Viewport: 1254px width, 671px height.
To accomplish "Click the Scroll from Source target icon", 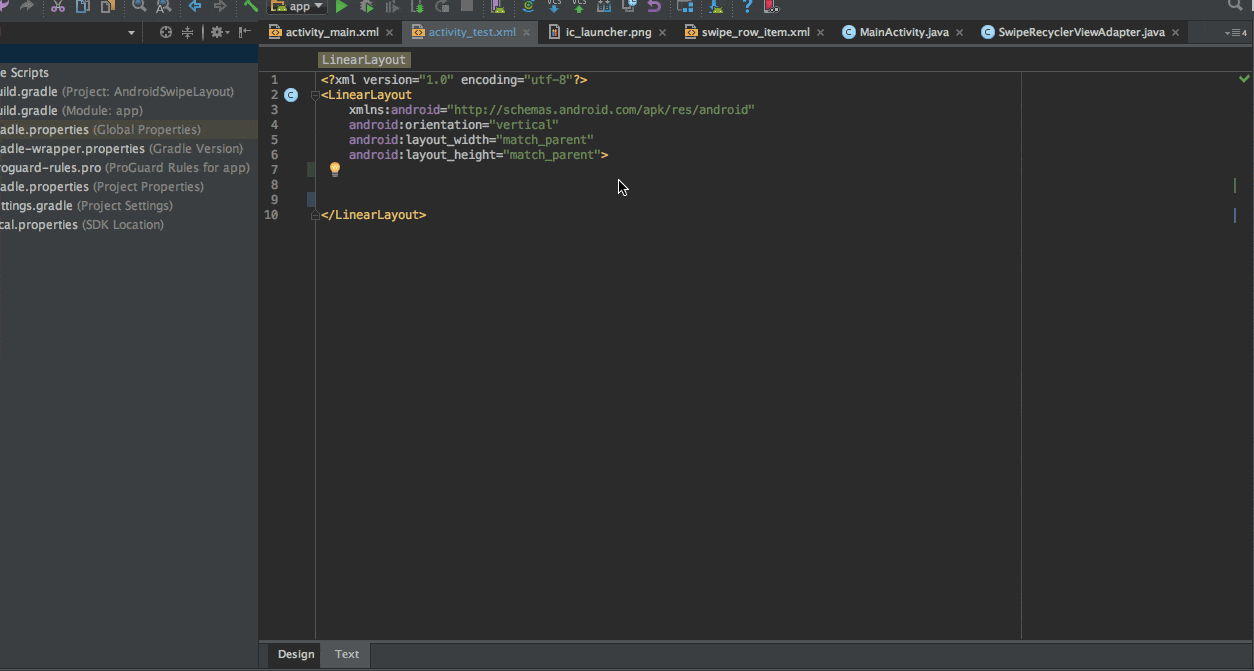I will (x=166, y=33).
